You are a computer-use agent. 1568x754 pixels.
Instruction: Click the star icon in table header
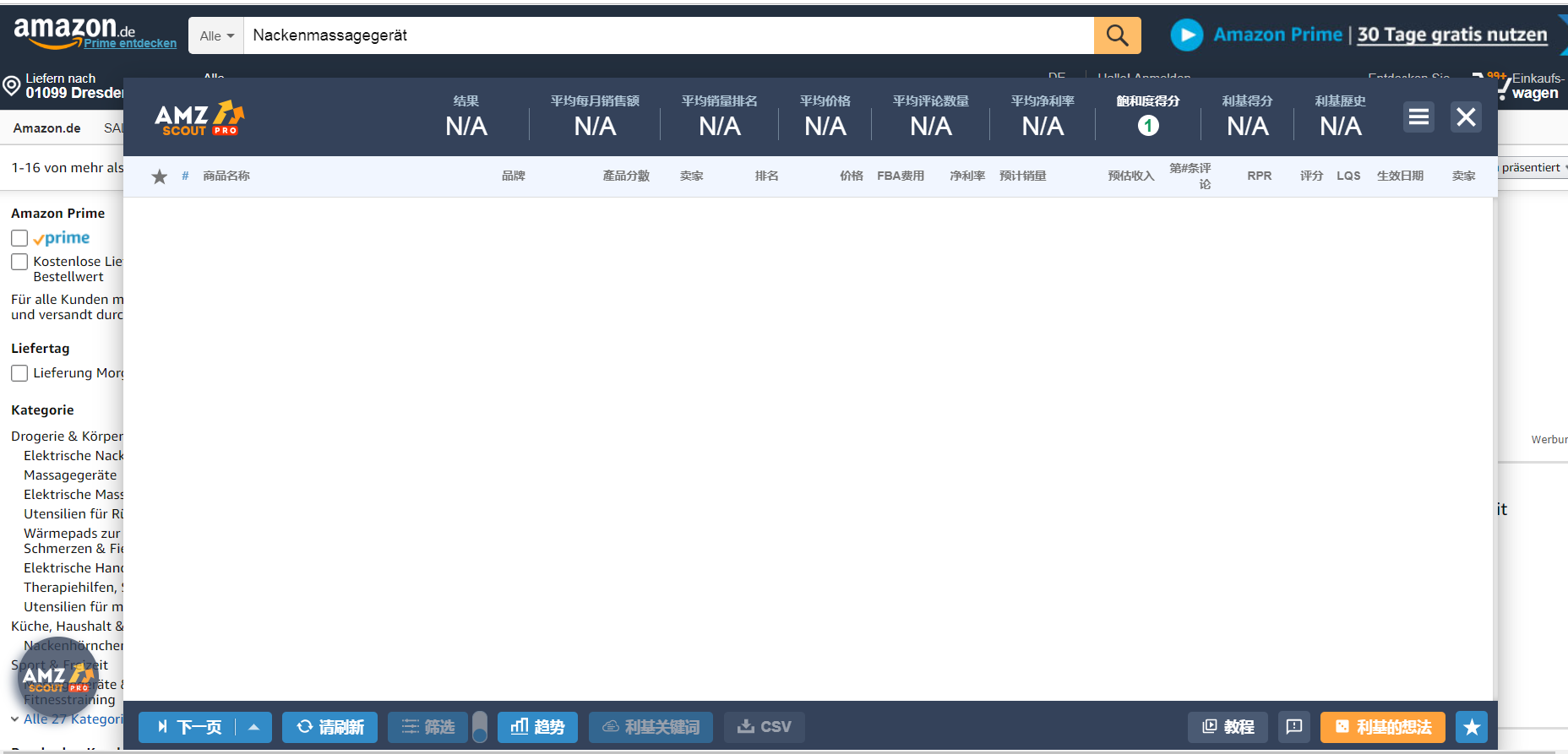coord(159,176)
